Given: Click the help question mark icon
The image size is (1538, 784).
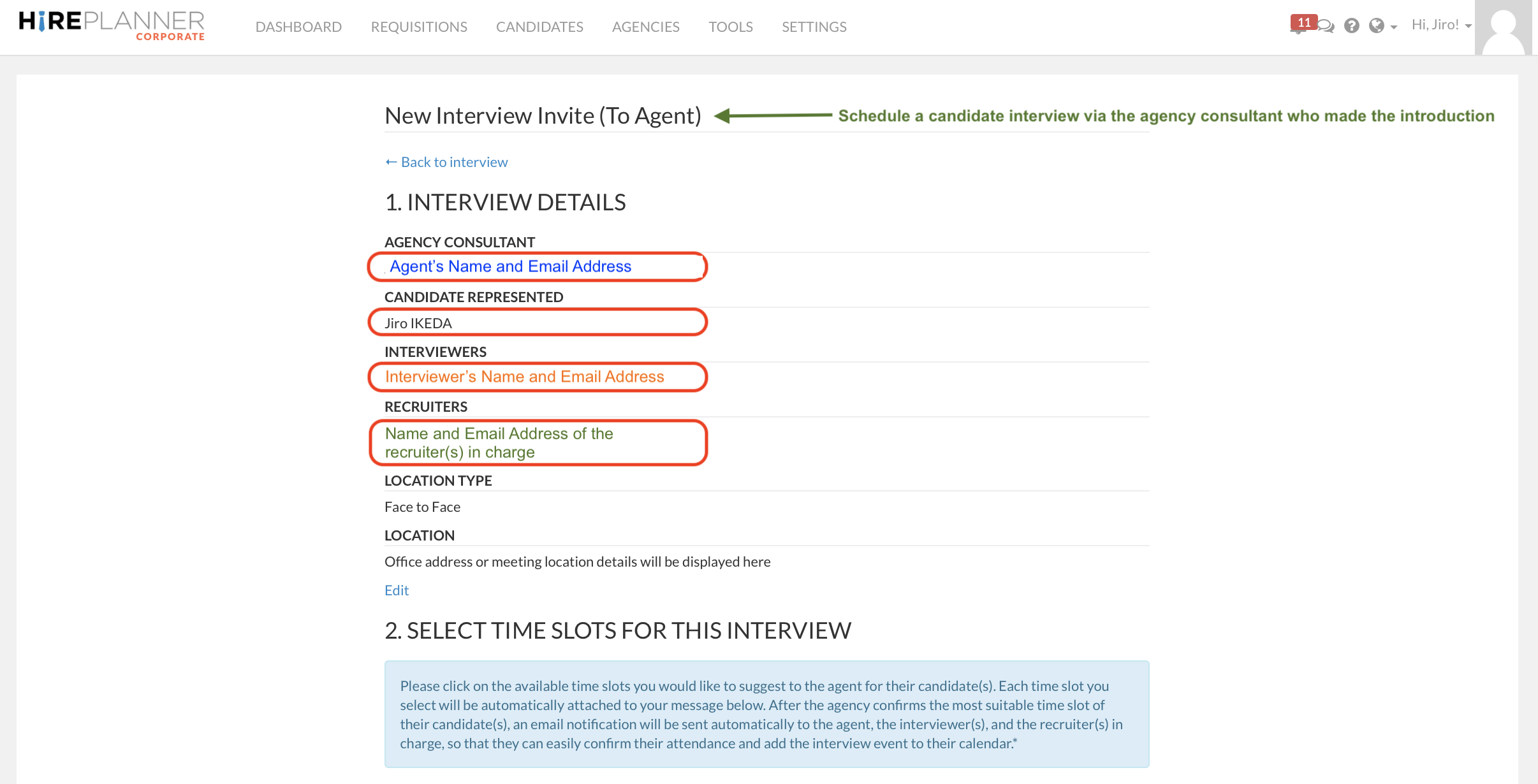Looking at the screenshot, I should 1353,25.
